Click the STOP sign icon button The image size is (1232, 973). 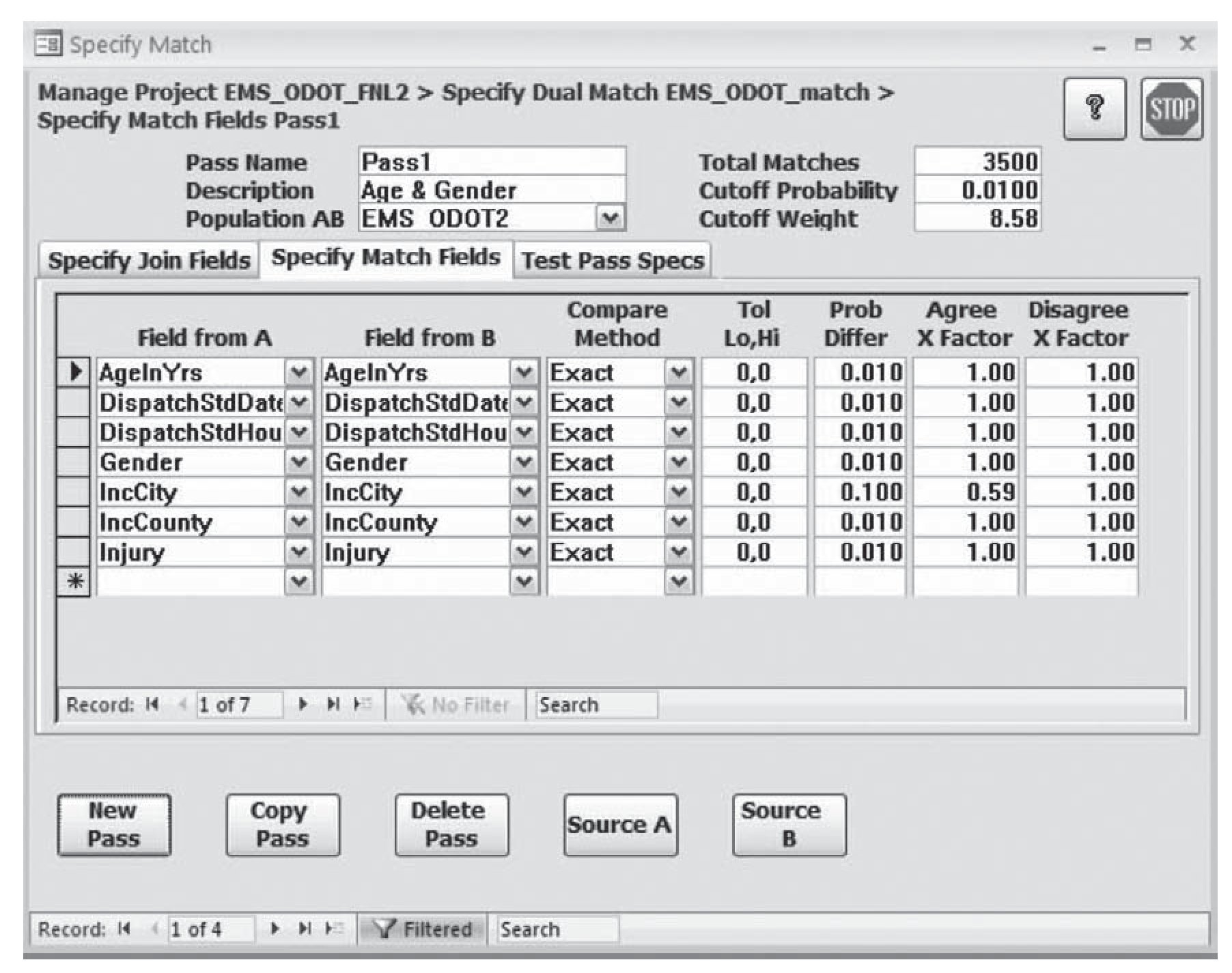(x=1171, y=109)
